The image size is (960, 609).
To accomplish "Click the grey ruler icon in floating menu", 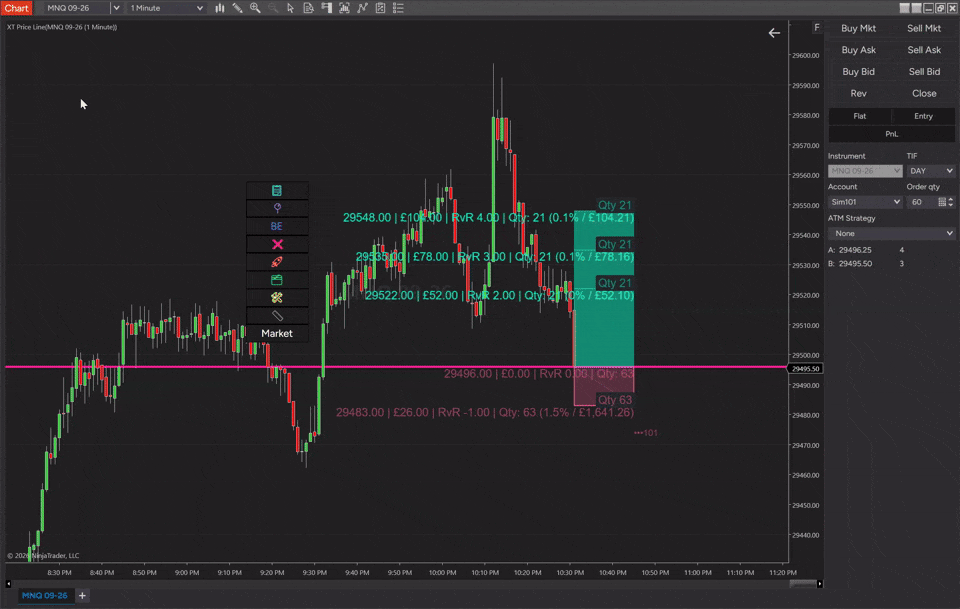I will [x=277, y=316].
